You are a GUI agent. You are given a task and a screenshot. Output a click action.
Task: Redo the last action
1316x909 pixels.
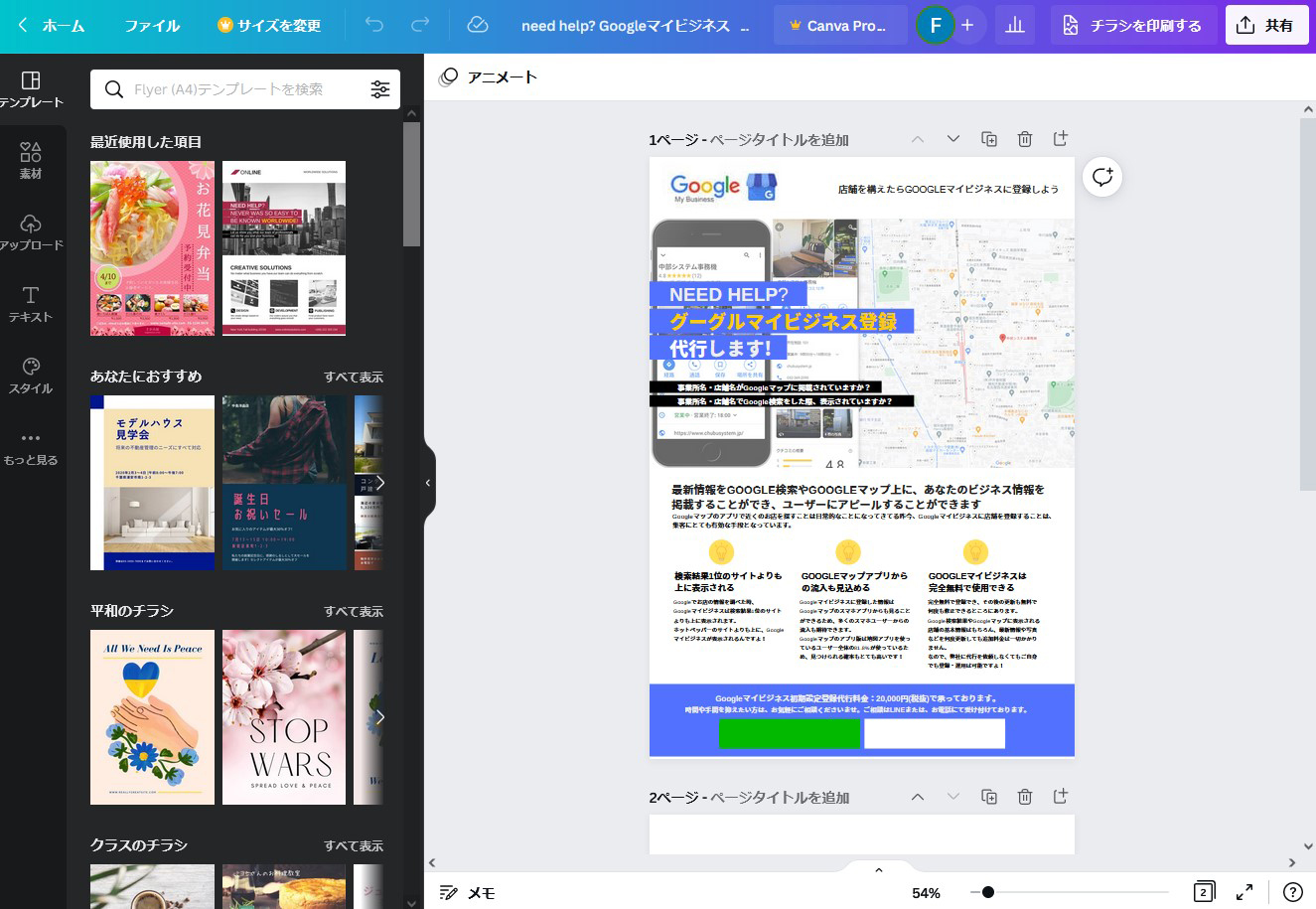click(420, 26)
